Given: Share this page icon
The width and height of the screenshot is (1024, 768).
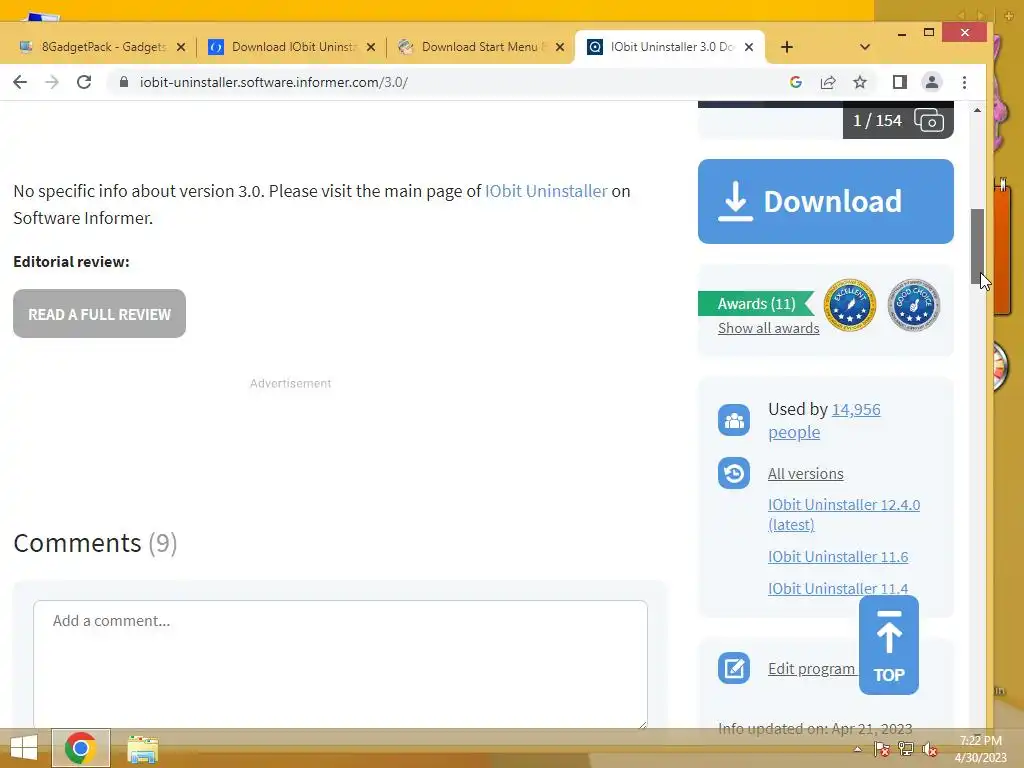Looking at the screenshot, I should tap(828, 82).
